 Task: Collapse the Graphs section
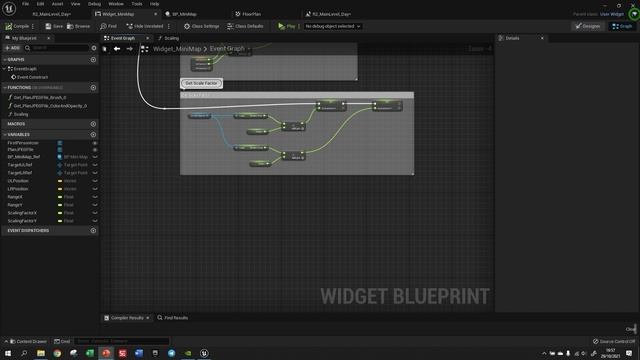coord(4,60)
